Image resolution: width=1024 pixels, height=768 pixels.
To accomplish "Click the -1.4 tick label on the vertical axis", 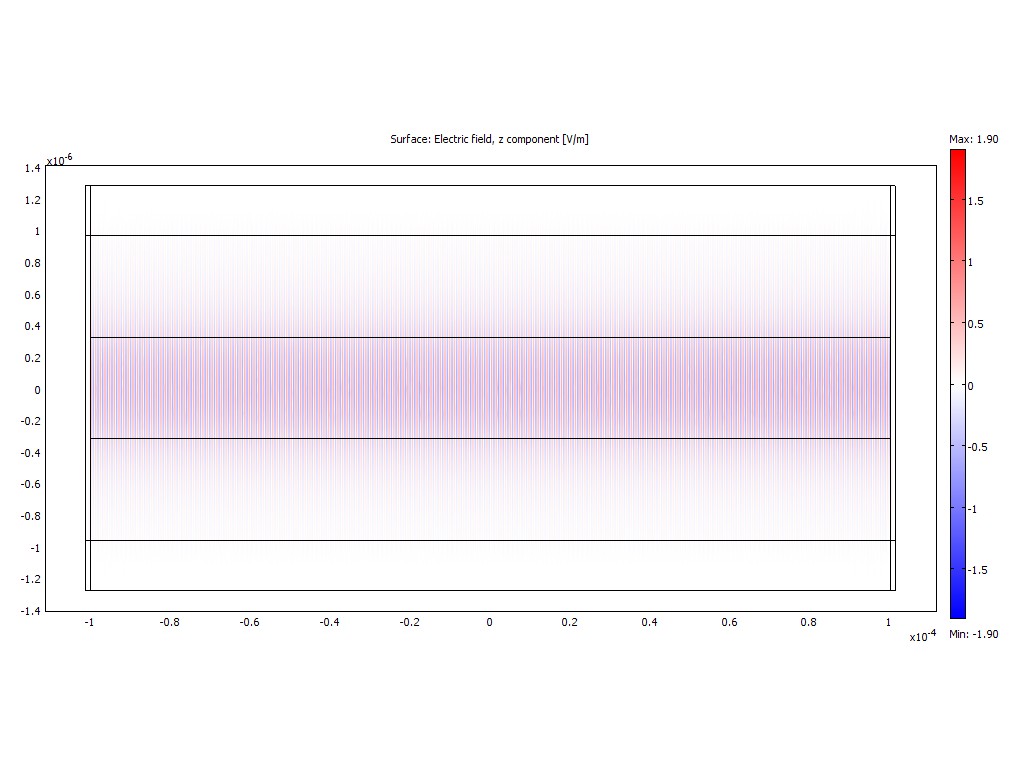I will (30, 611).
